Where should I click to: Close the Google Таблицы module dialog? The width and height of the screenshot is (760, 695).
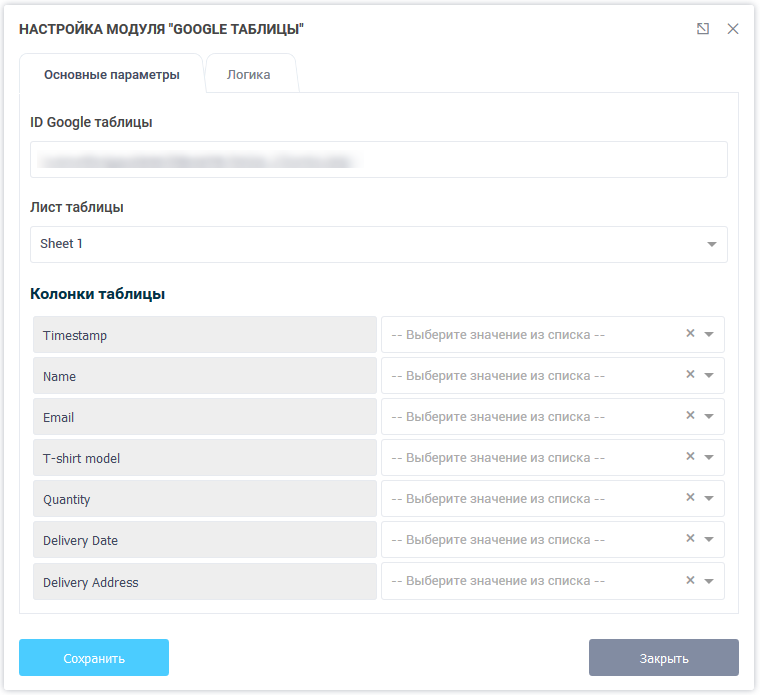tap(733, 29)
